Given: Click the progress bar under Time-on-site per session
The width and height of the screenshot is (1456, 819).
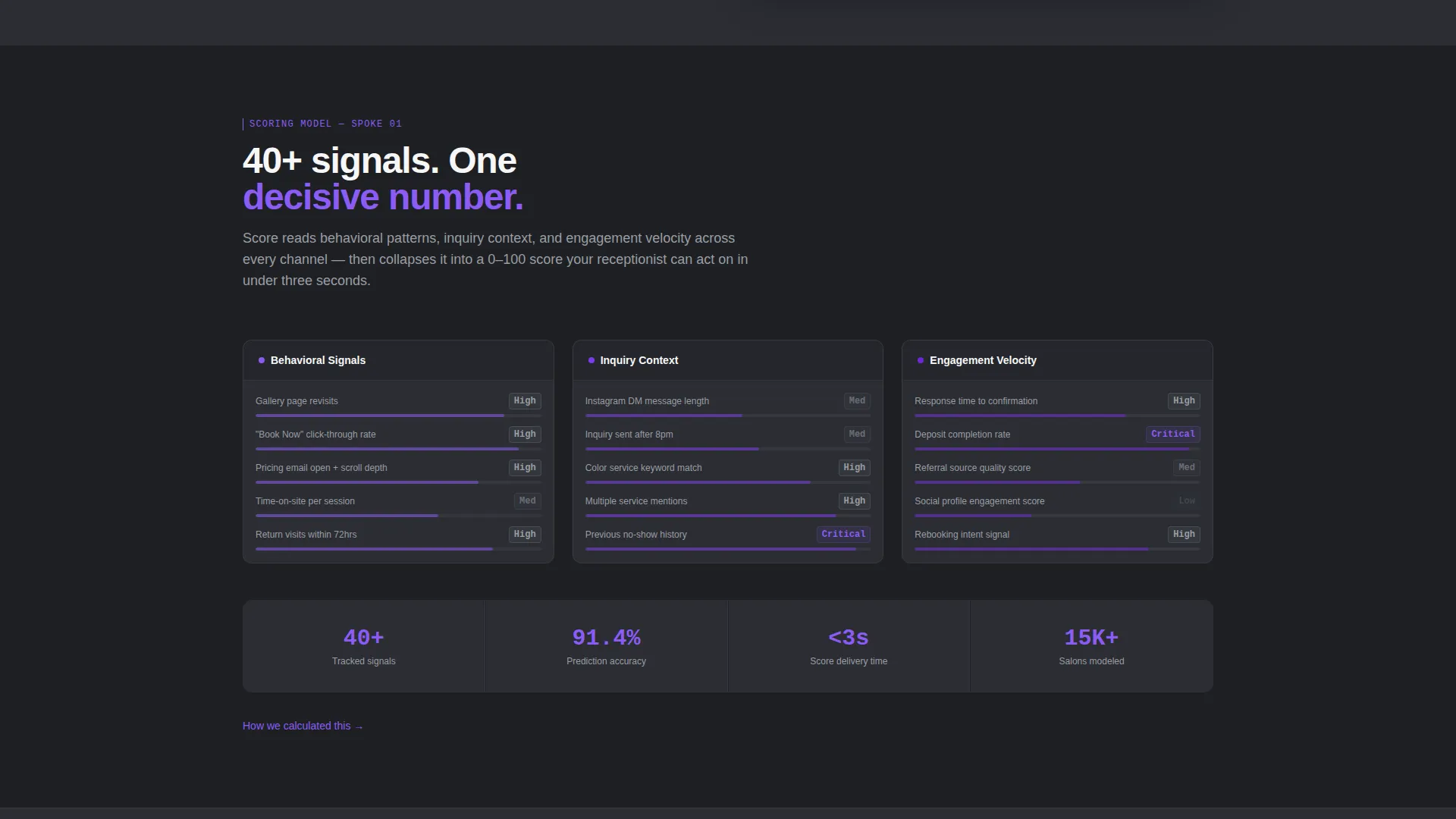Looking at the screenshot, I should click(398, 516).
